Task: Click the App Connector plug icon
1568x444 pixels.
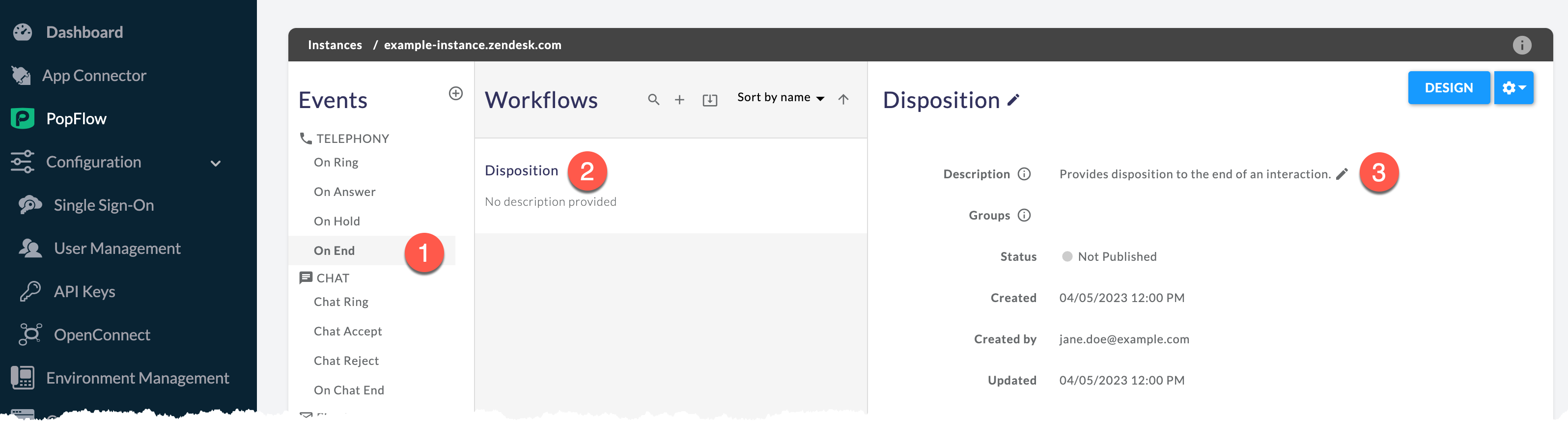Action: point(21,76)
